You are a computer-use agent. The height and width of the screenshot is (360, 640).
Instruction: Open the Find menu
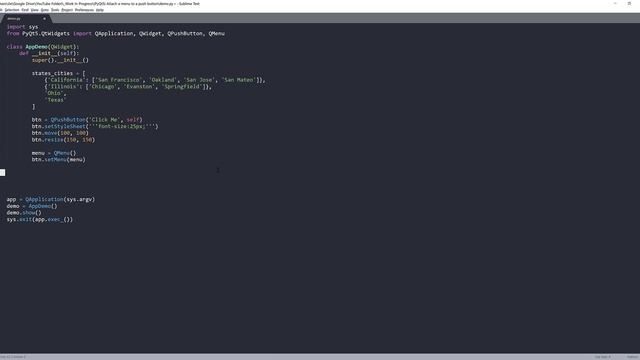[25, 10]
